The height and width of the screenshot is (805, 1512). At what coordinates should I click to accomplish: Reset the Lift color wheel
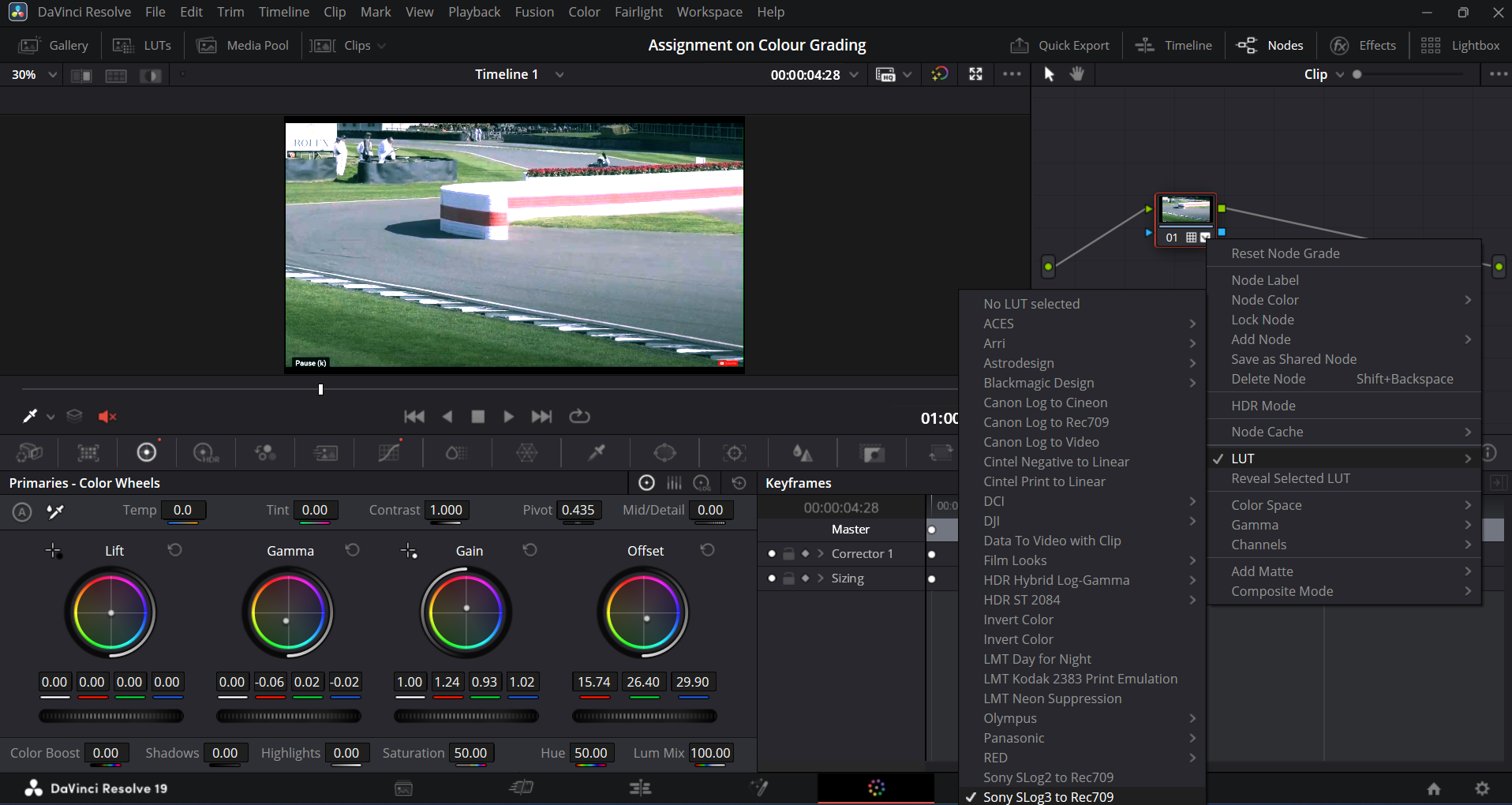pos(175,549)
